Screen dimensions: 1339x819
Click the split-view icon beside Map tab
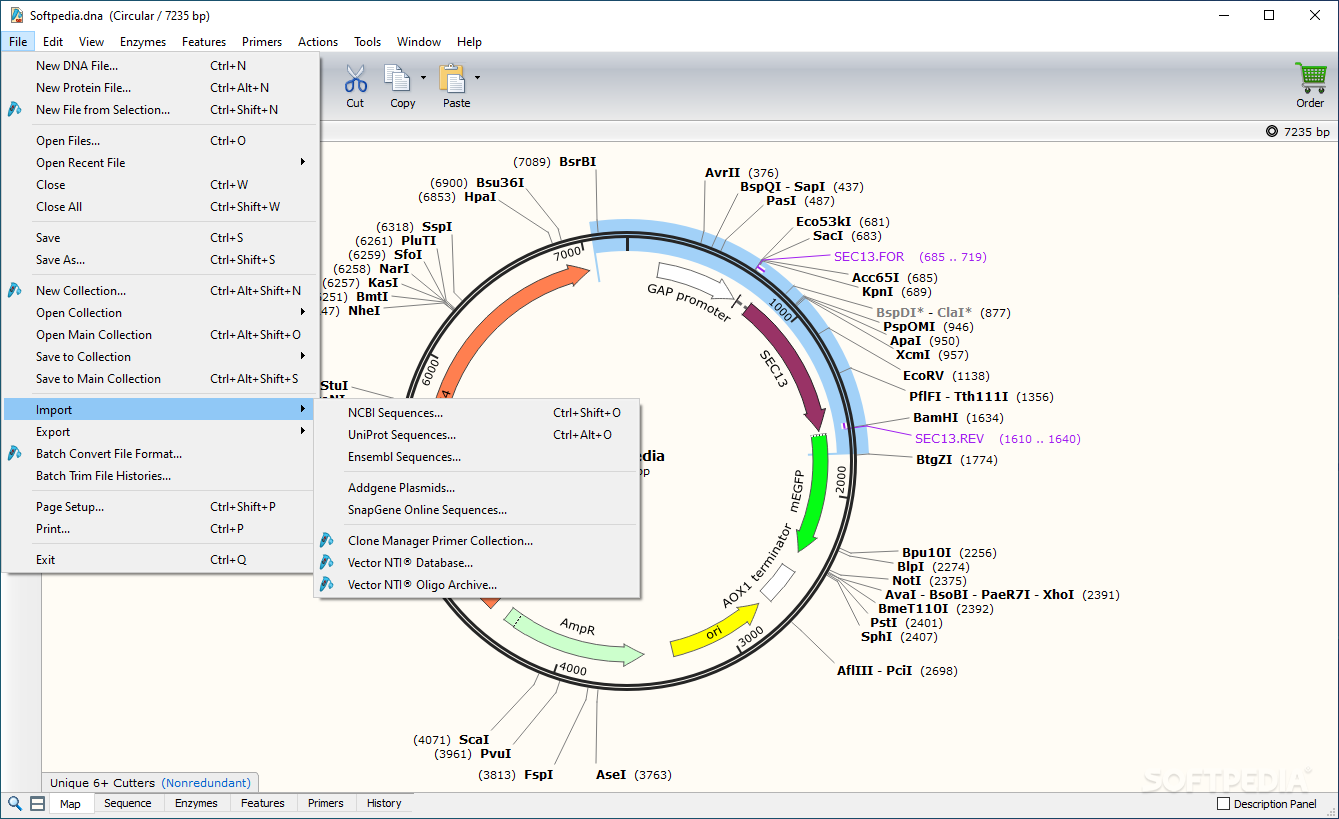click(x=37, y=803)
